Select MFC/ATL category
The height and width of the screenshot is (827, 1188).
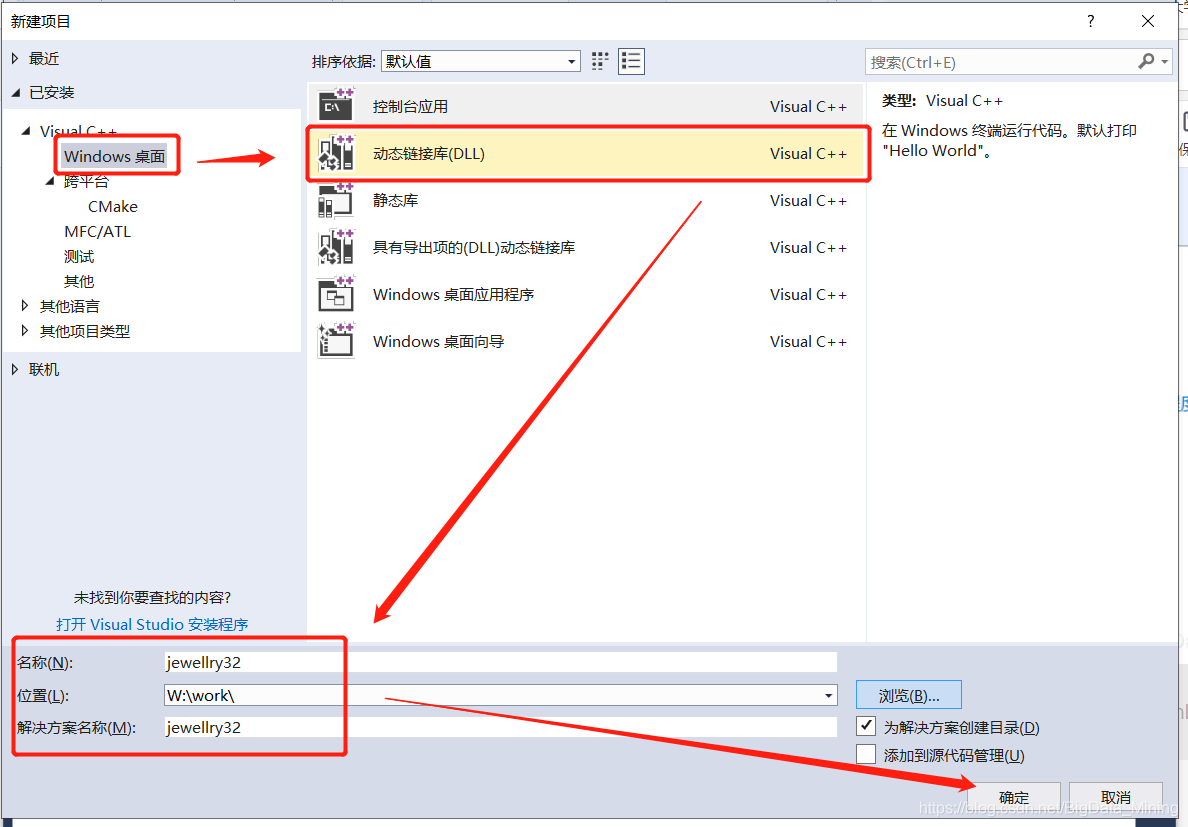coord(98,232)
